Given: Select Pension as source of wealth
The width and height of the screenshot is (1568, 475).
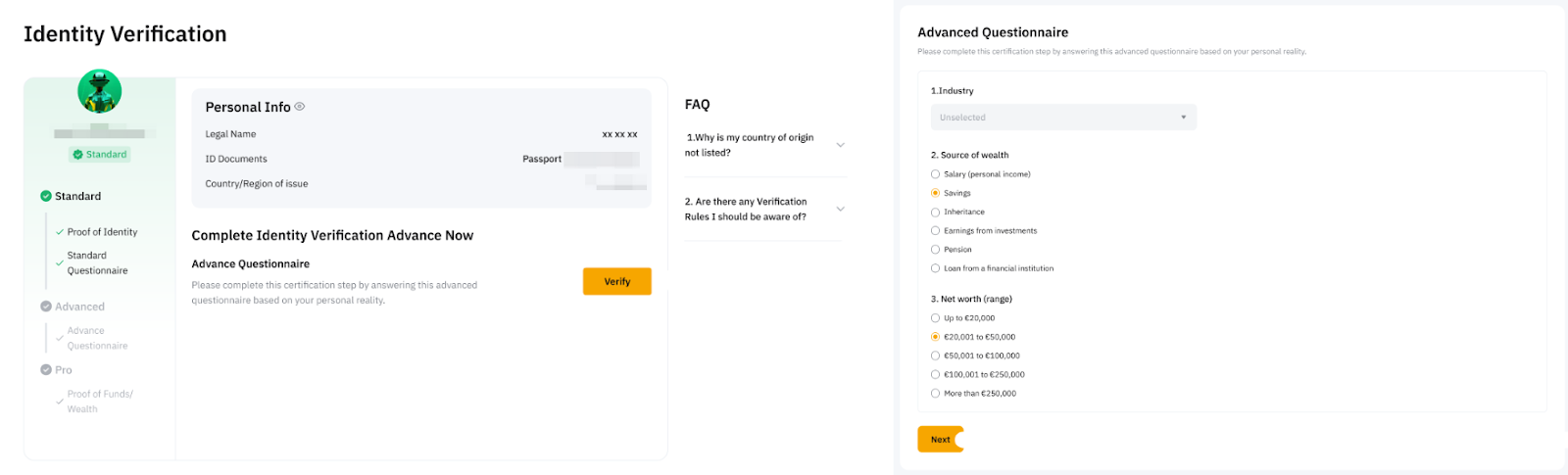Looking at the screenshot, I should point(935,250).
